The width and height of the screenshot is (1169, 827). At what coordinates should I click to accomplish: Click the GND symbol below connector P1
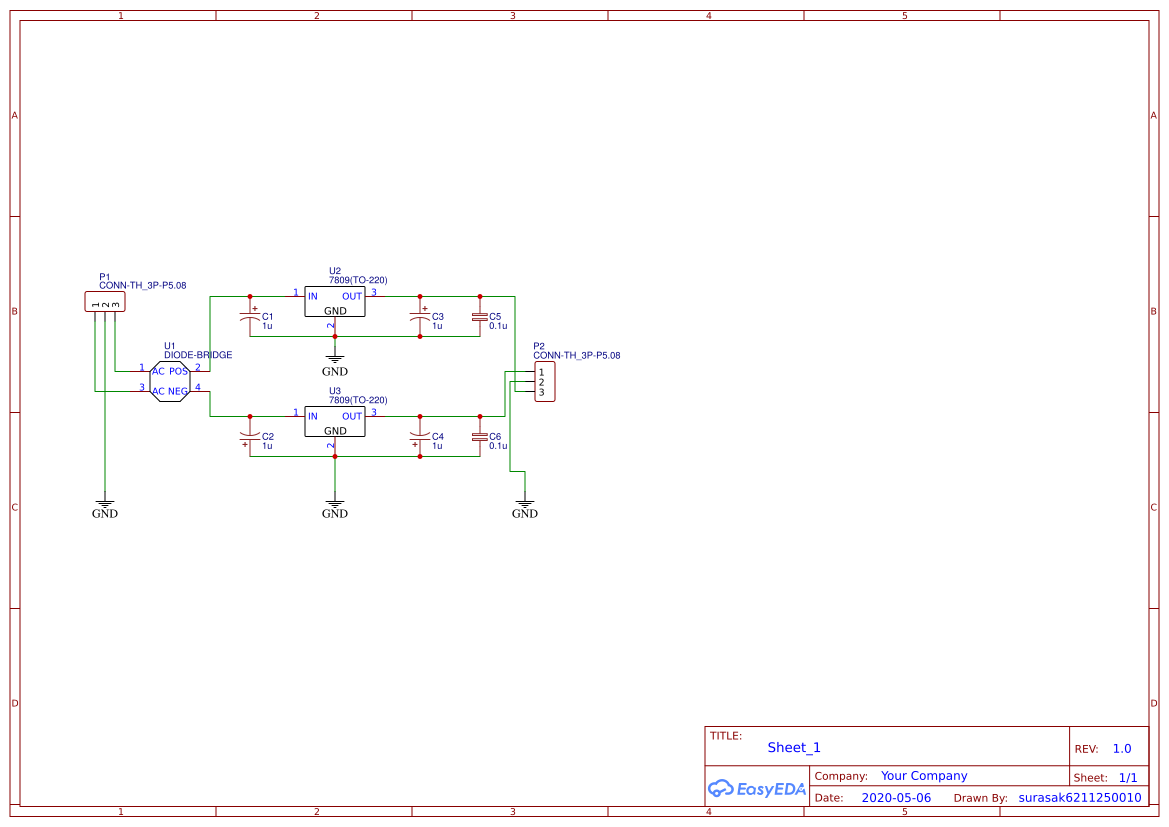[x=104, y=505]
